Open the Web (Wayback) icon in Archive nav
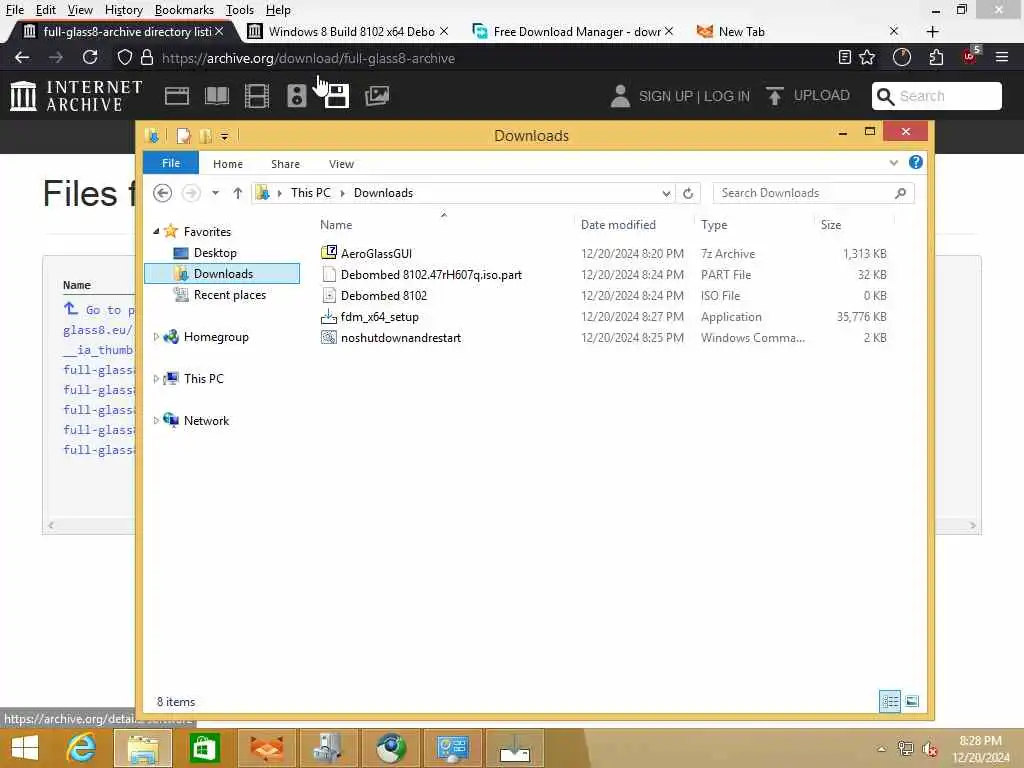This screenshot has height=768, width=1024. (176, 96)
